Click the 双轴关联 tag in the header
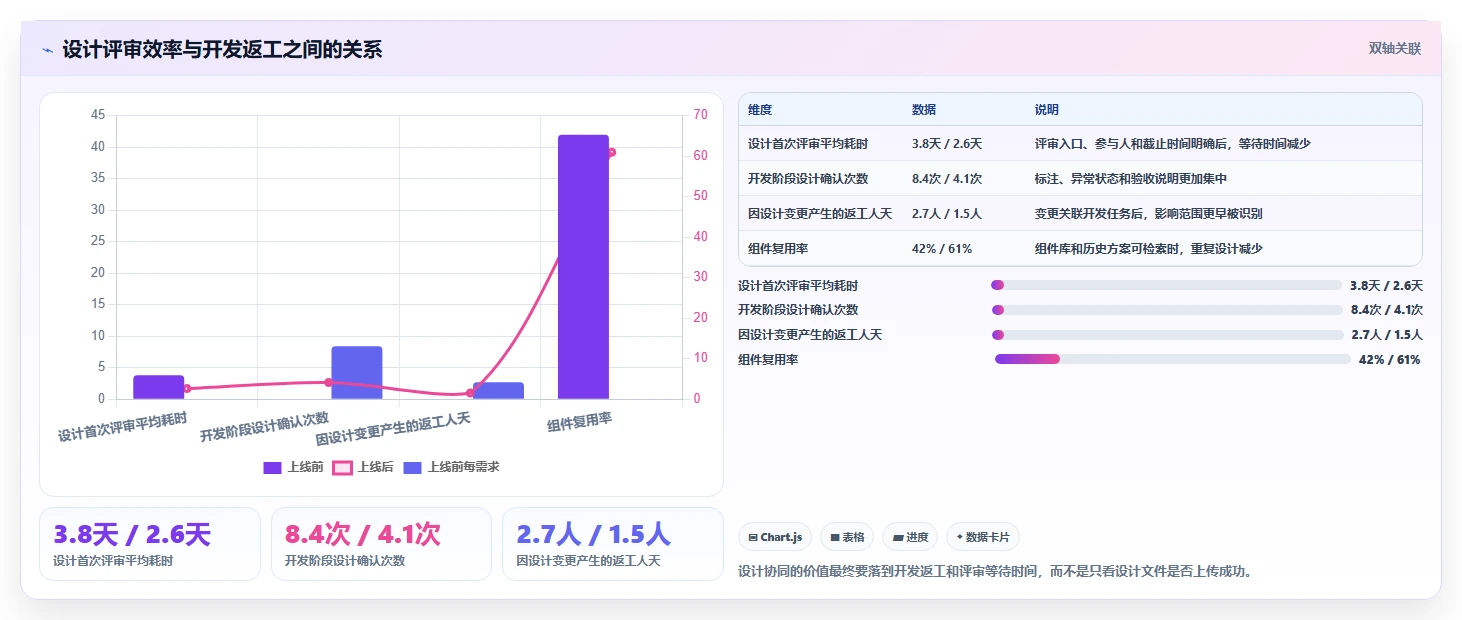 click(1394, 48)
